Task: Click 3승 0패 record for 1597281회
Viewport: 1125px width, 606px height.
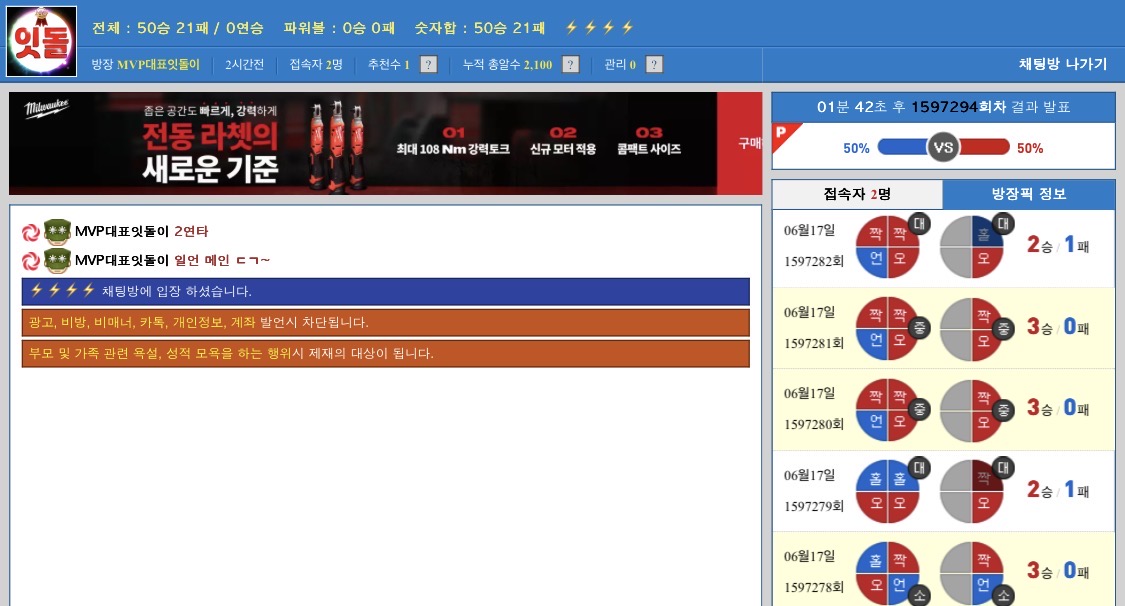Action: pos(1058,327)
